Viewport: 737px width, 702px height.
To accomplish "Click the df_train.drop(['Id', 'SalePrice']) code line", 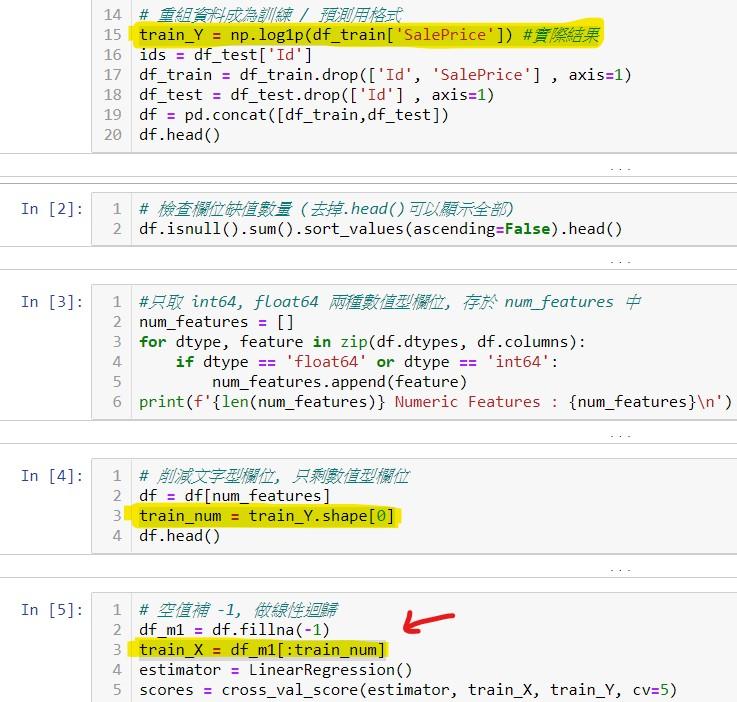I will pos(385,75).
